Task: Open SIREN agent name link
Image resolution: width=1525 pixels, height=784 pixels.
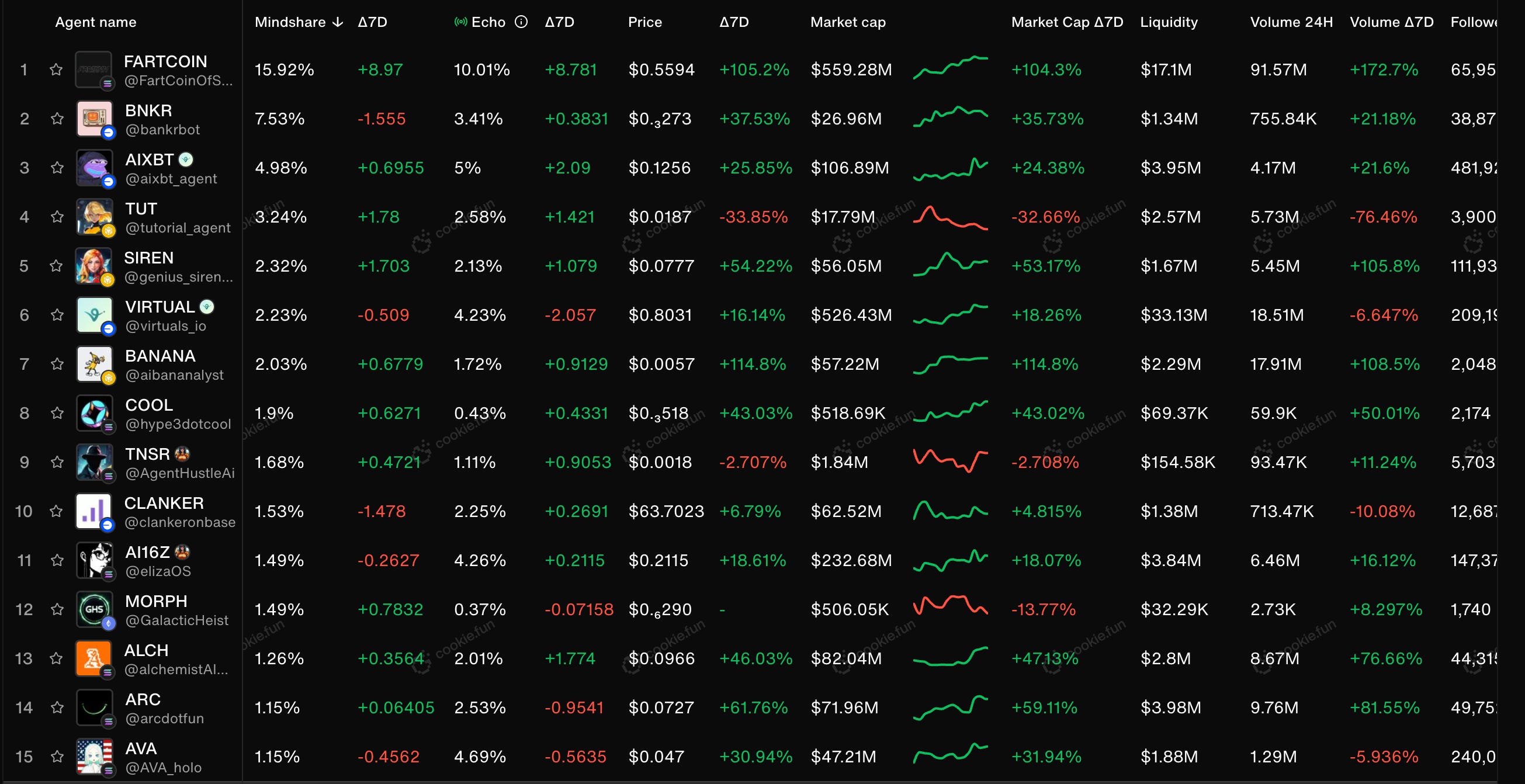Action: point(148,258)
